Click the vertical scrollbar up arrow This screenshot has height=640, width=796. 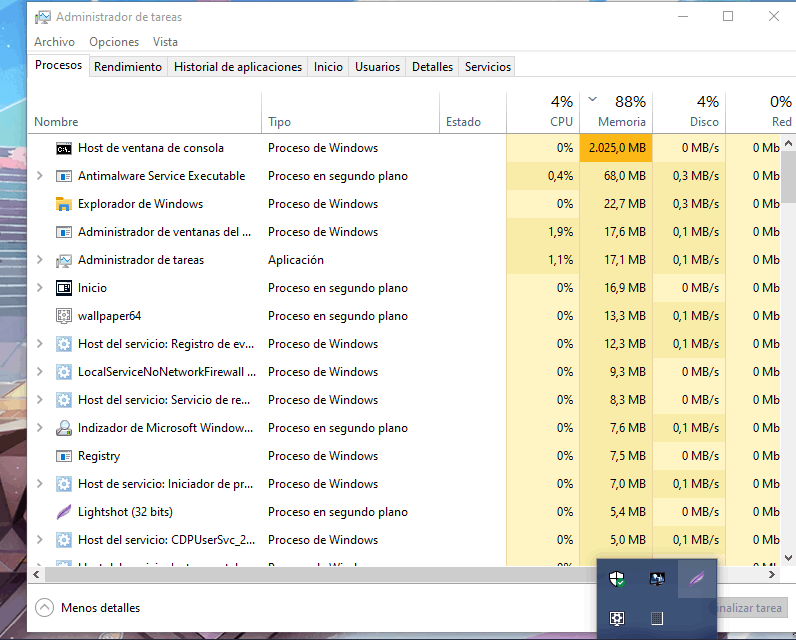click(x=788, y=144)
